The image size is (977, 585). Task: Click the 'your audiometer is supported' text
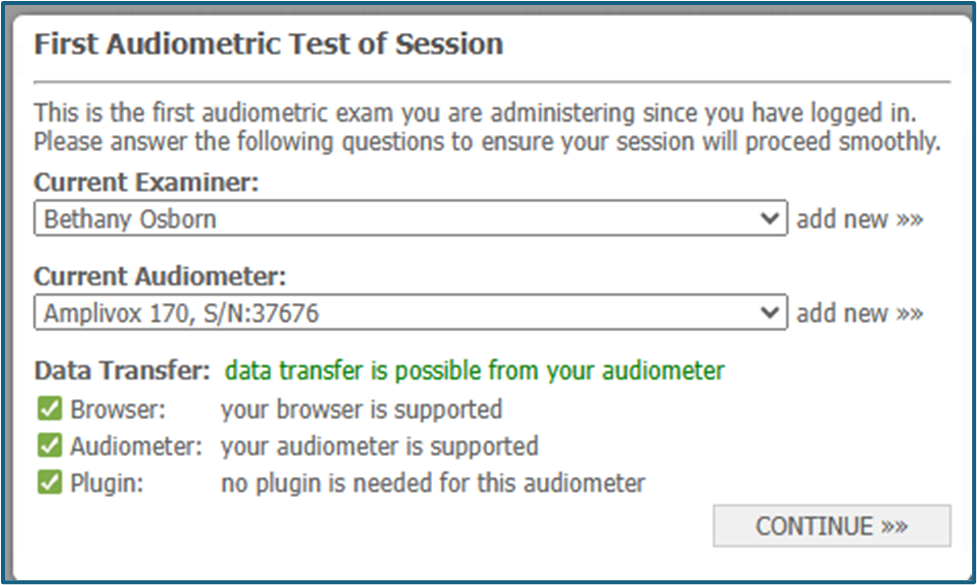coord(379,446)
